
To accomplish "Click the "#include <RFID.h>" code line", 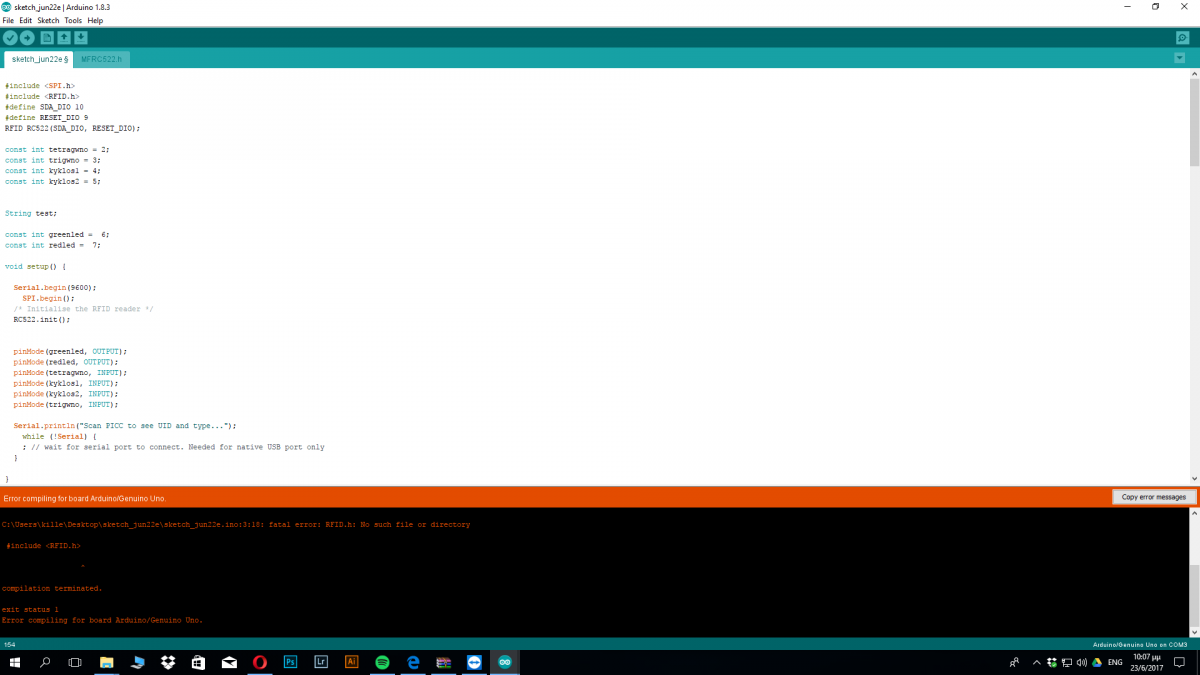I will click(42, 96).
